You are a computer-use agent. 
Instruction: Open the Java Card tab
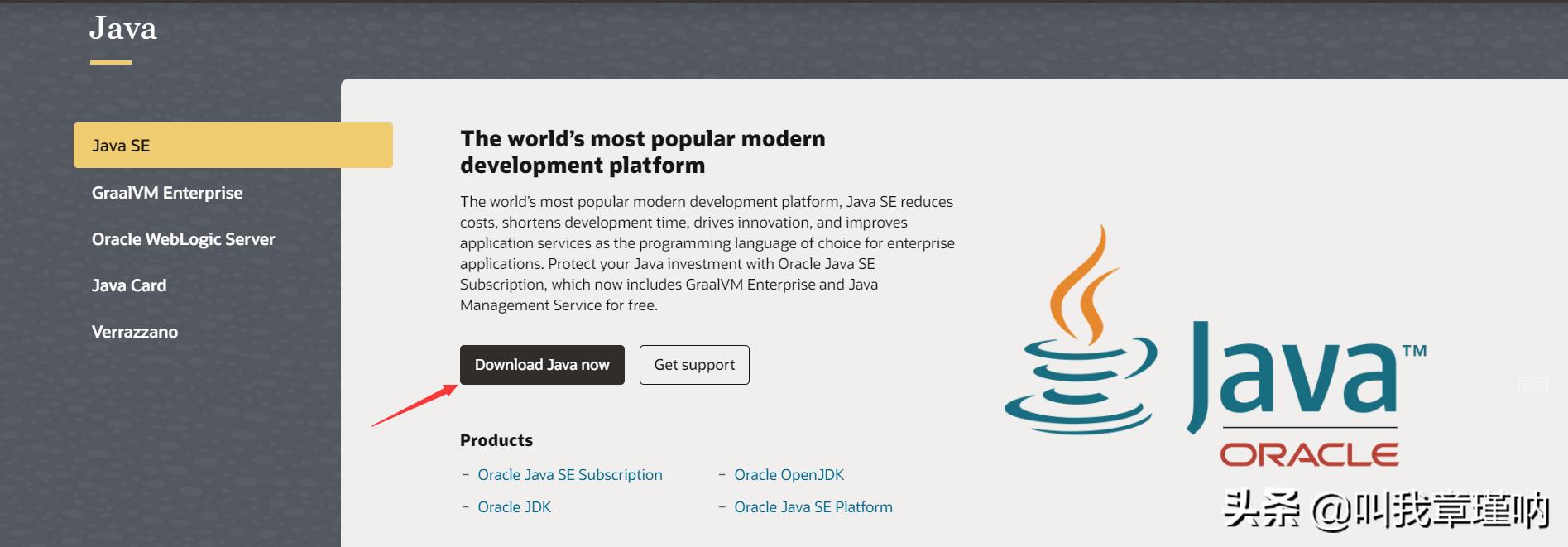point(129,285)
